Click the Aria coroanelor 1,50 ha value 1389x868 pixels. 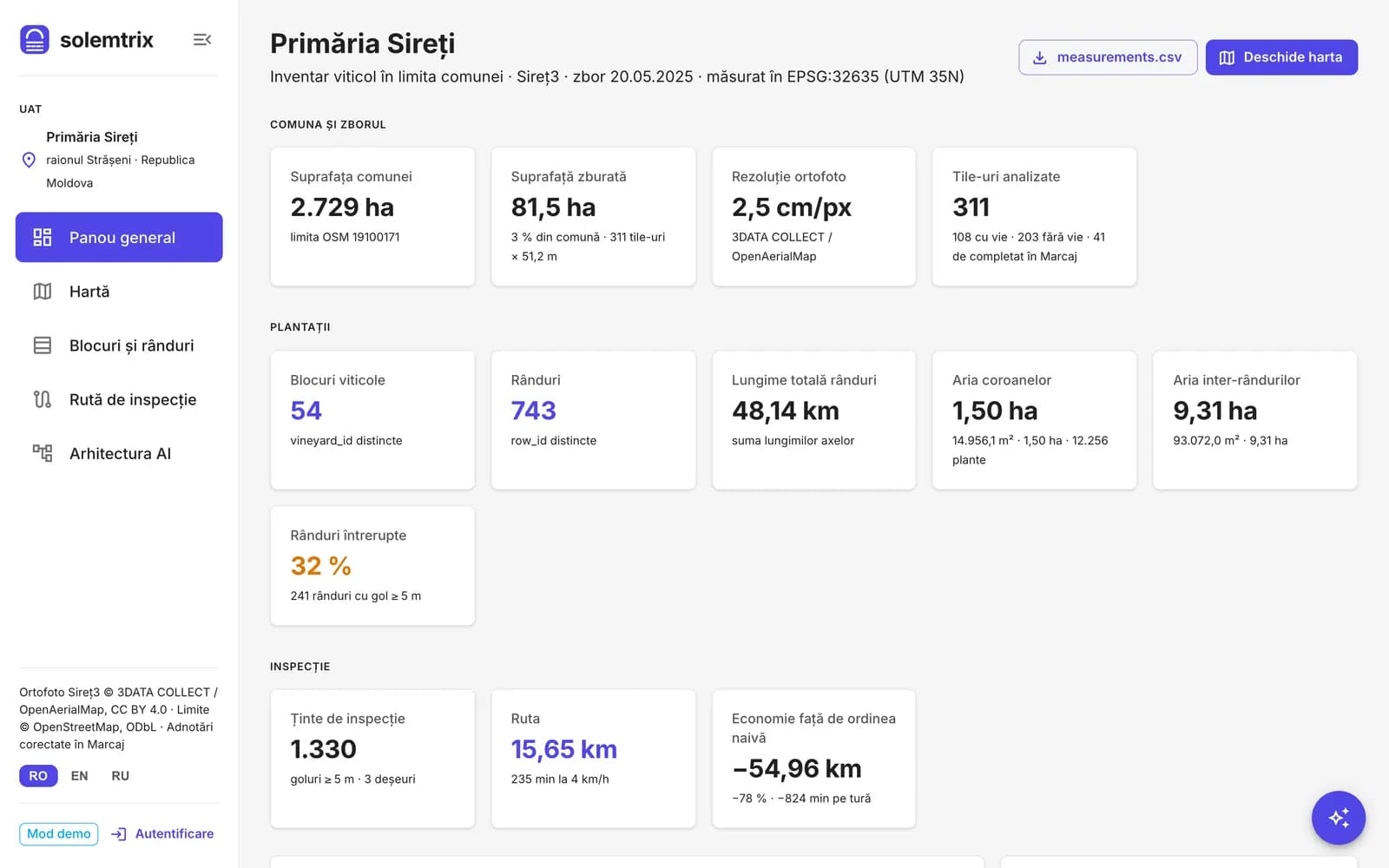coord(995,411)
